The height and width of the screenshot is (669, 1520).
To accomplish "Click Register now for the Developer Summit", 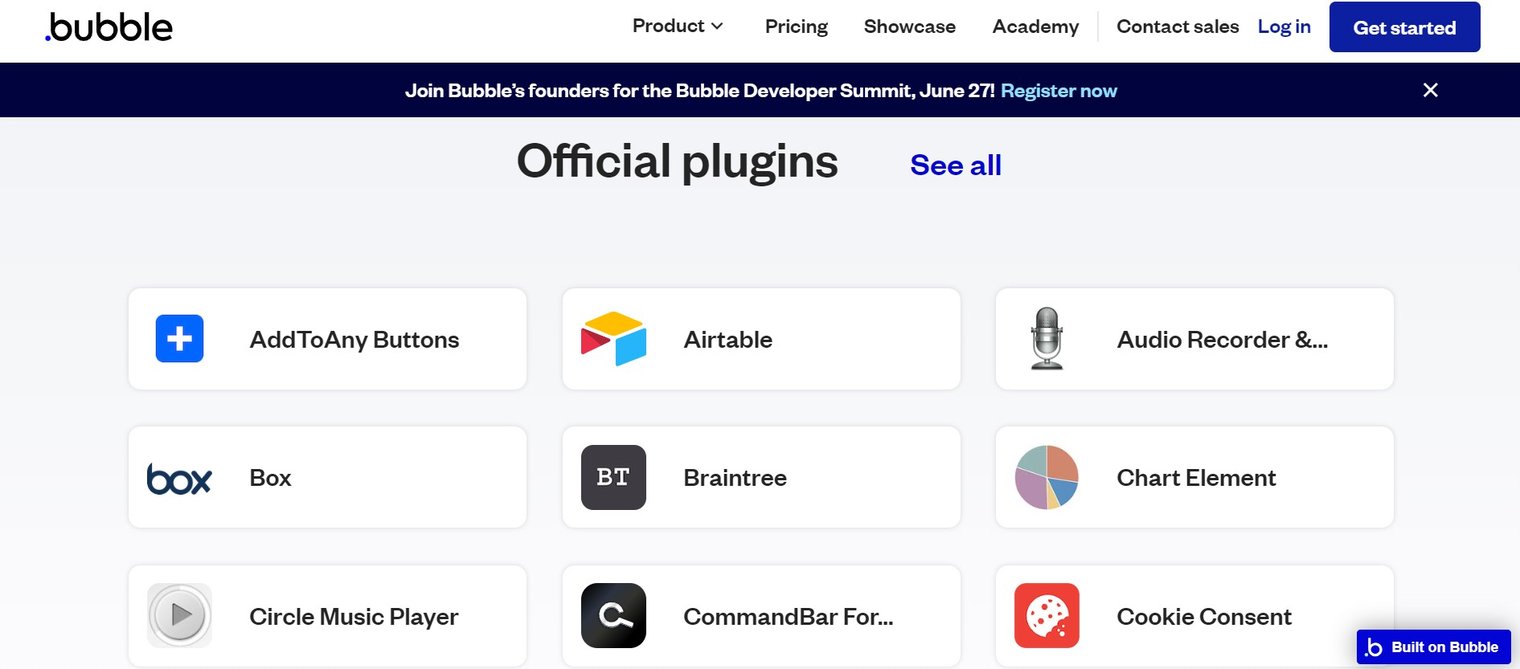I will (1058, 90).
